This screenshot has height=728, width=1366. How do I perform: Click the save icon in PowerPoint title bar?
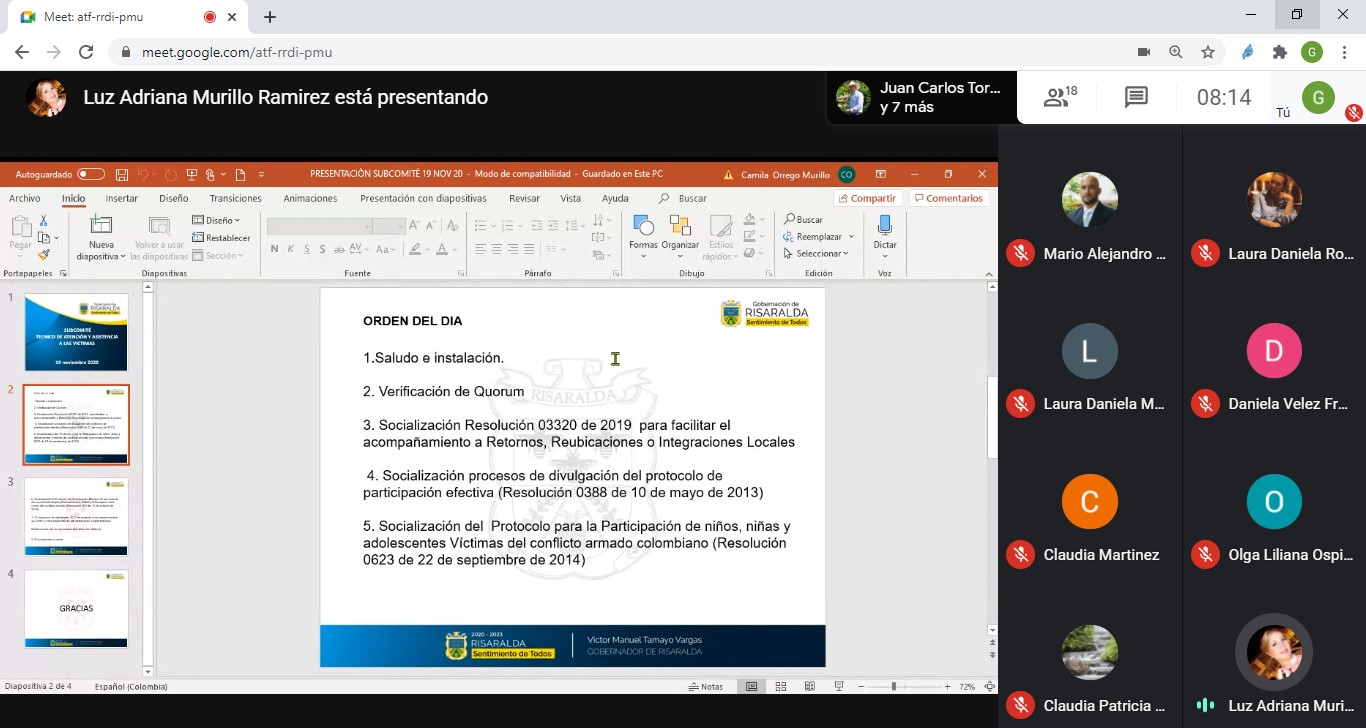click(x=122, y=174)
